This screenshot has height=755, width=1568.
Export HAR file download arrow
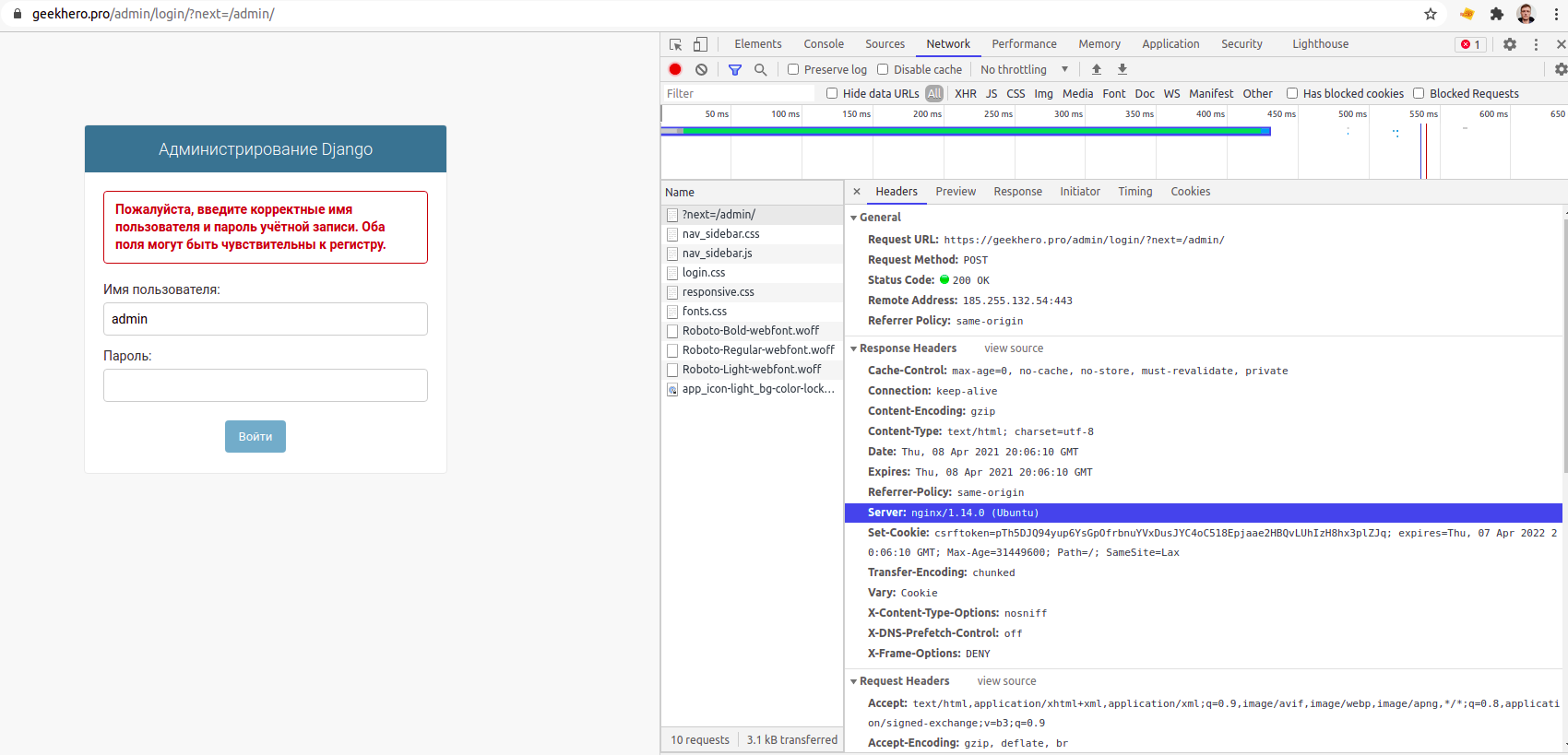click(x=1123, y=69)
